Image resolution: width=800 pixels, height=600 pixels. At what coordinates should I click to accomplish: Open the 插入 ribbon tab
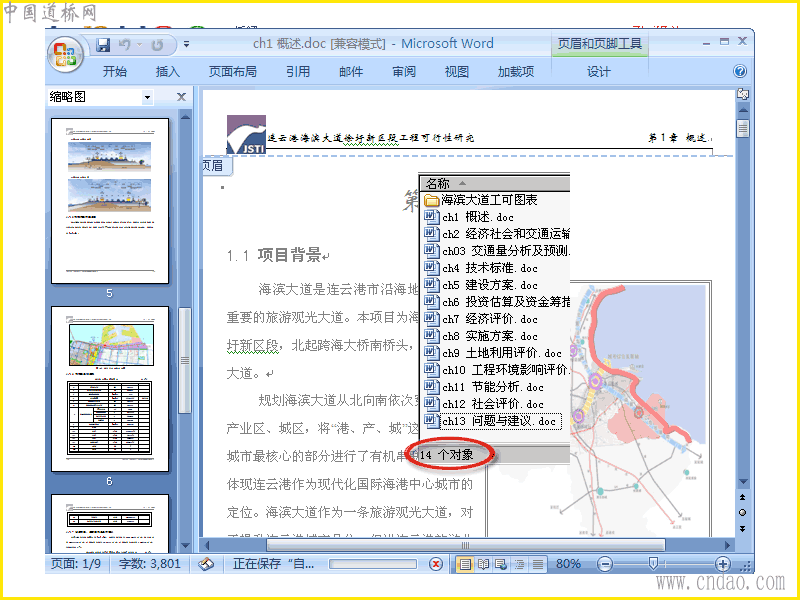(x=168, y=71)
